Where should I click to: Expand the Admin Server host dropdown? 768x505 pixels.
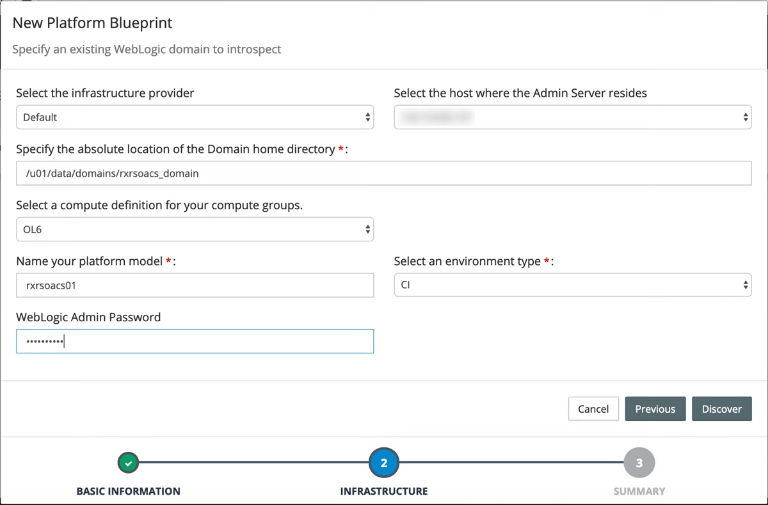click(x=572, y=117)
